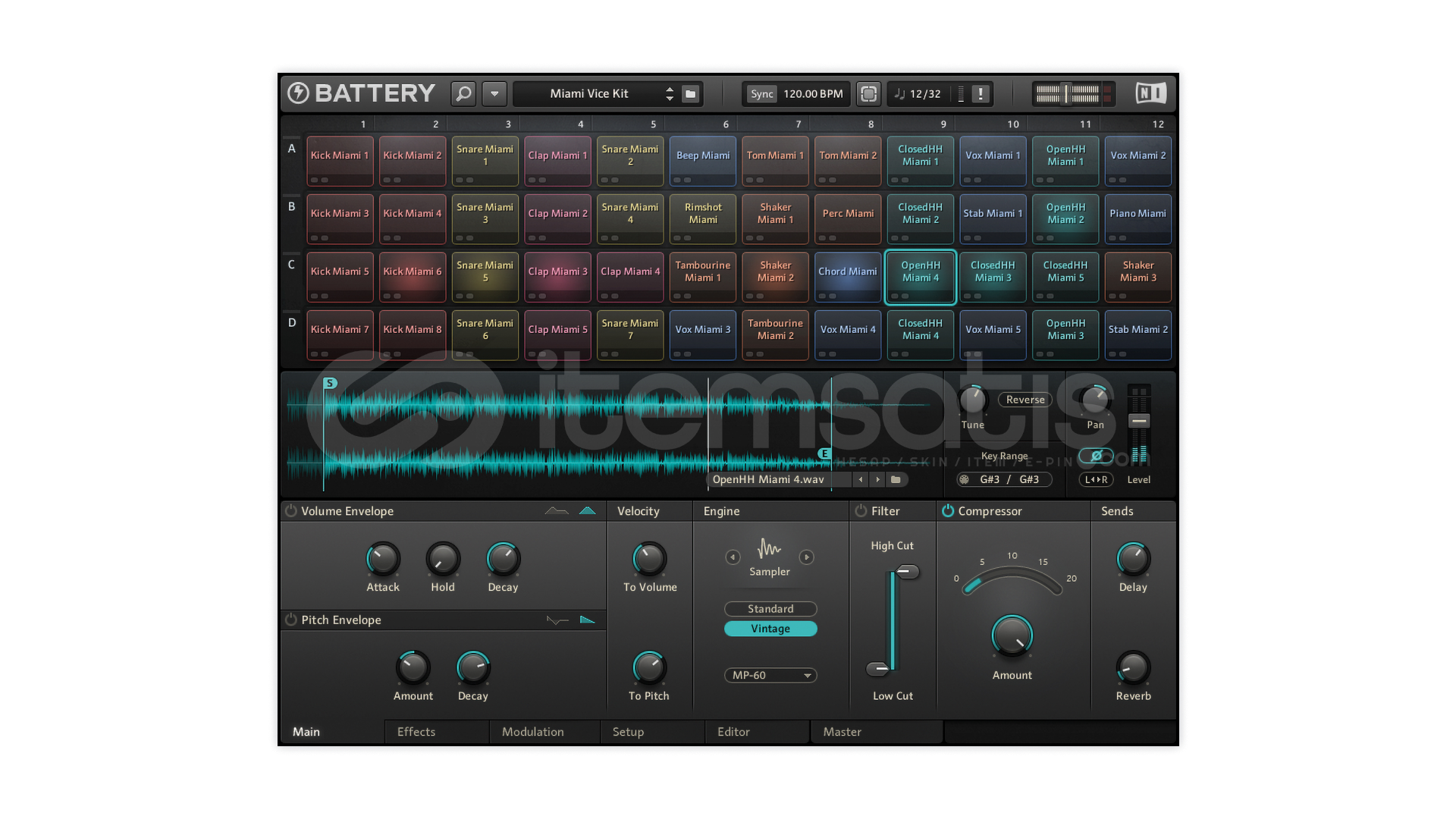The image size is (1456, 819).
Task: Switch to the Editor tab
Action: 756,732
